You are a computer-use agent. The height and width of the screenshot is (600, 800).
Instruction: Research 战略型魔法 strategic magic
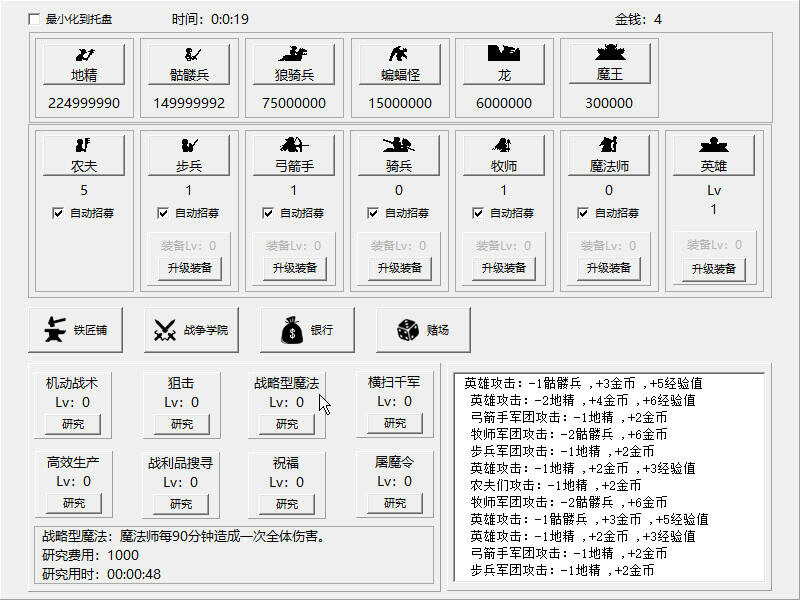288,423
